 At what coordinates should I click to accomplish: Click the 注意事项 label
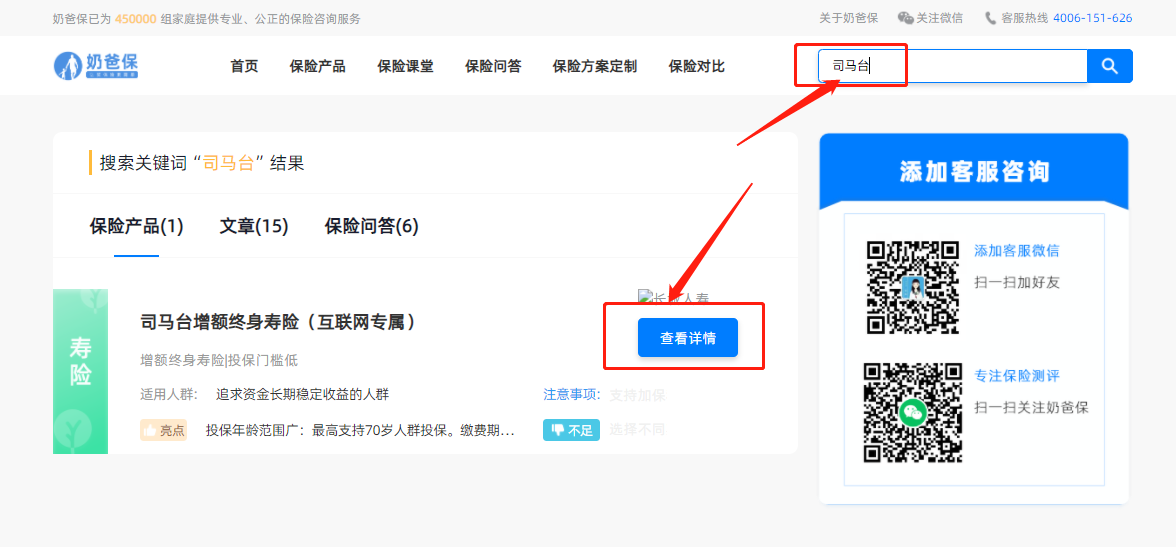[x=572, y=395]
